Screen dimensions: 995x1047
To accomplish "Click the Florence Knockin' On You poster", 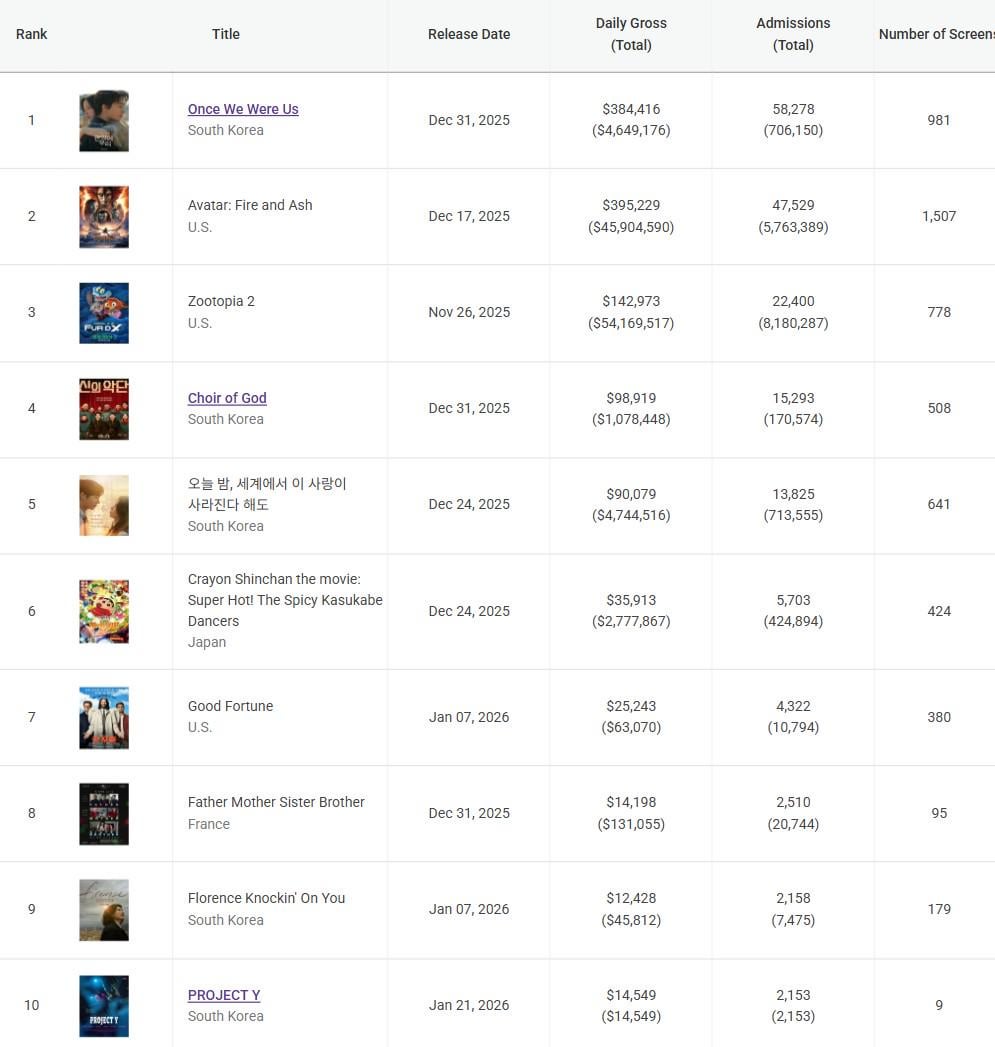I will 104,909.
